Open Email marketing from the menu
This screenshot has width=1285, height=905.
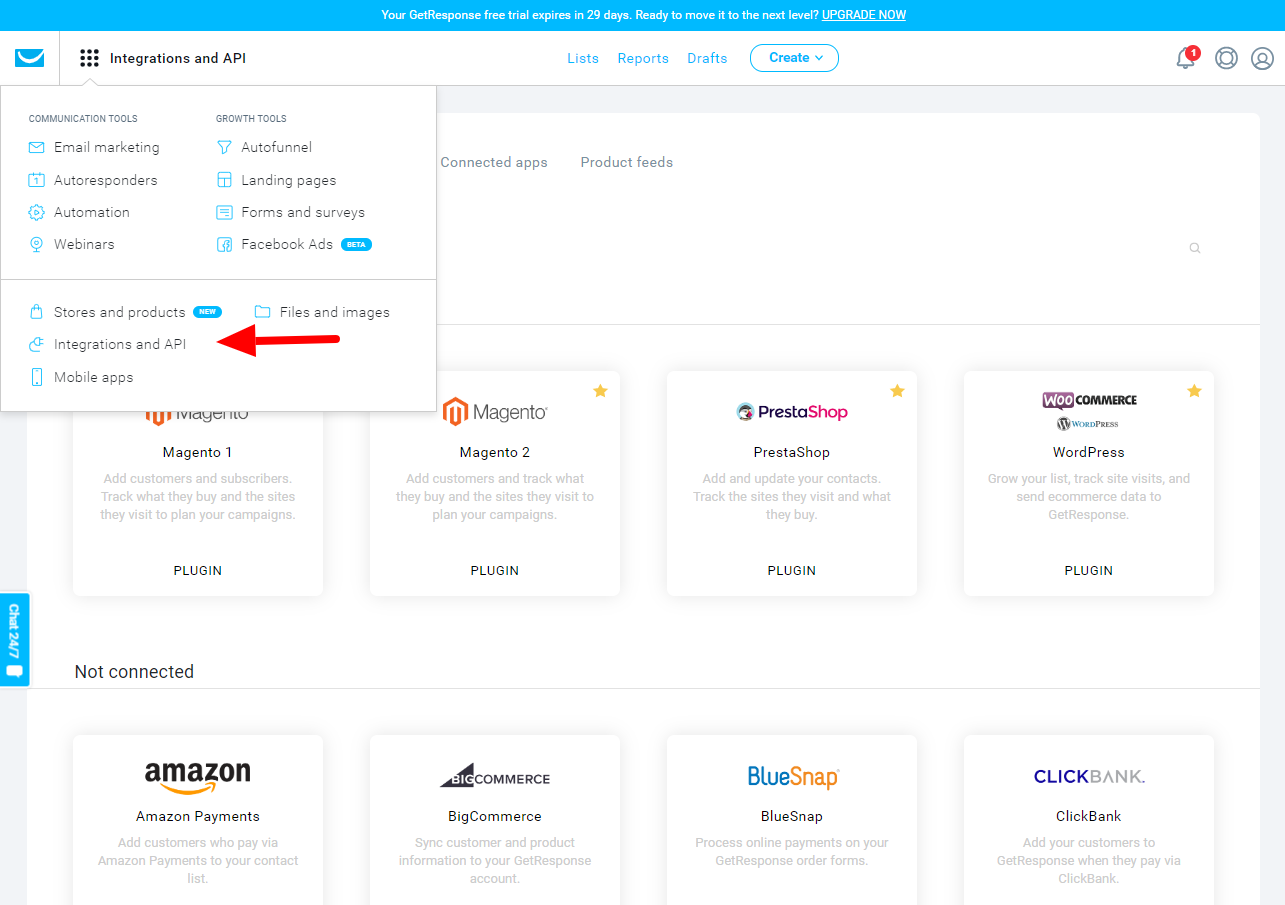coord(106,147)
